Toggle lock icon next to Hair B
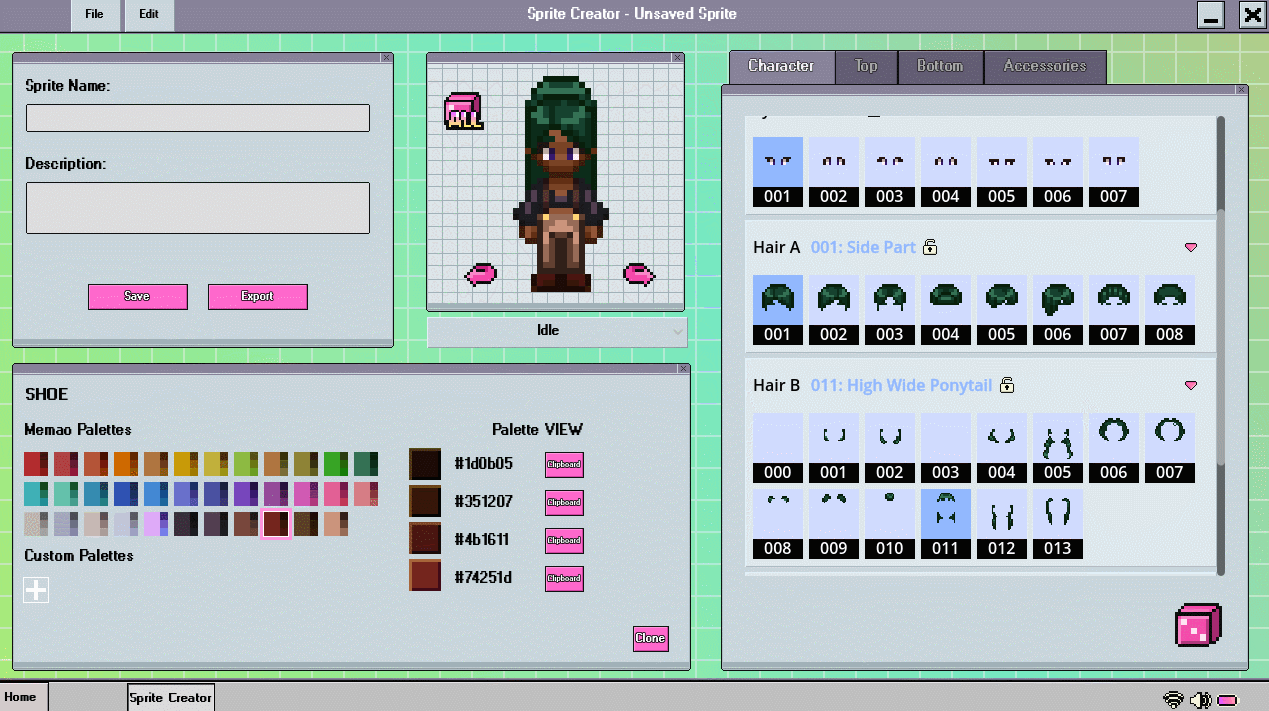Image resolution: width=1269 pixels, height=711 pixels. [1007, 385]
